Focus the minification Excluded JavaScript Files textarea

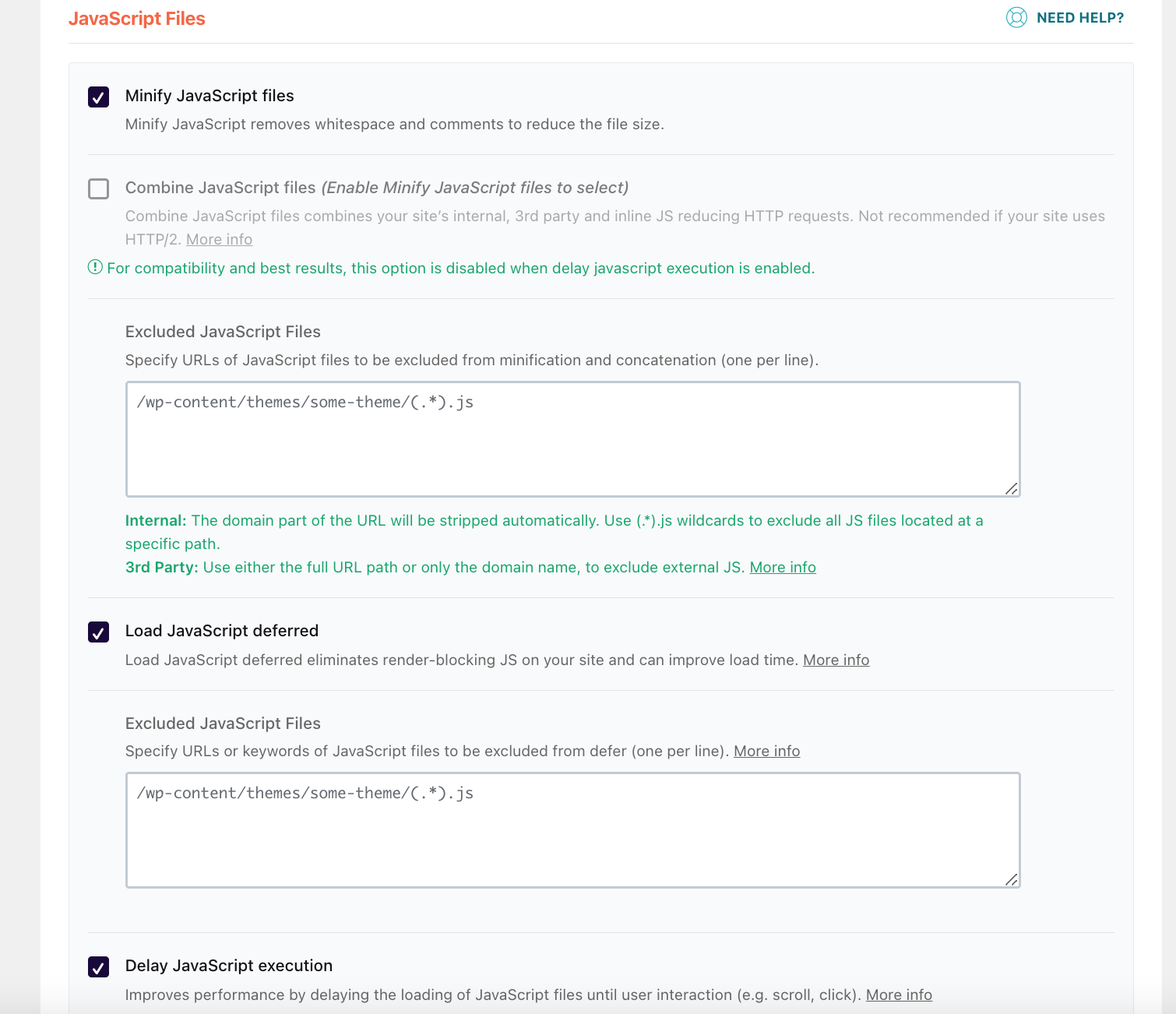[573, 439]
